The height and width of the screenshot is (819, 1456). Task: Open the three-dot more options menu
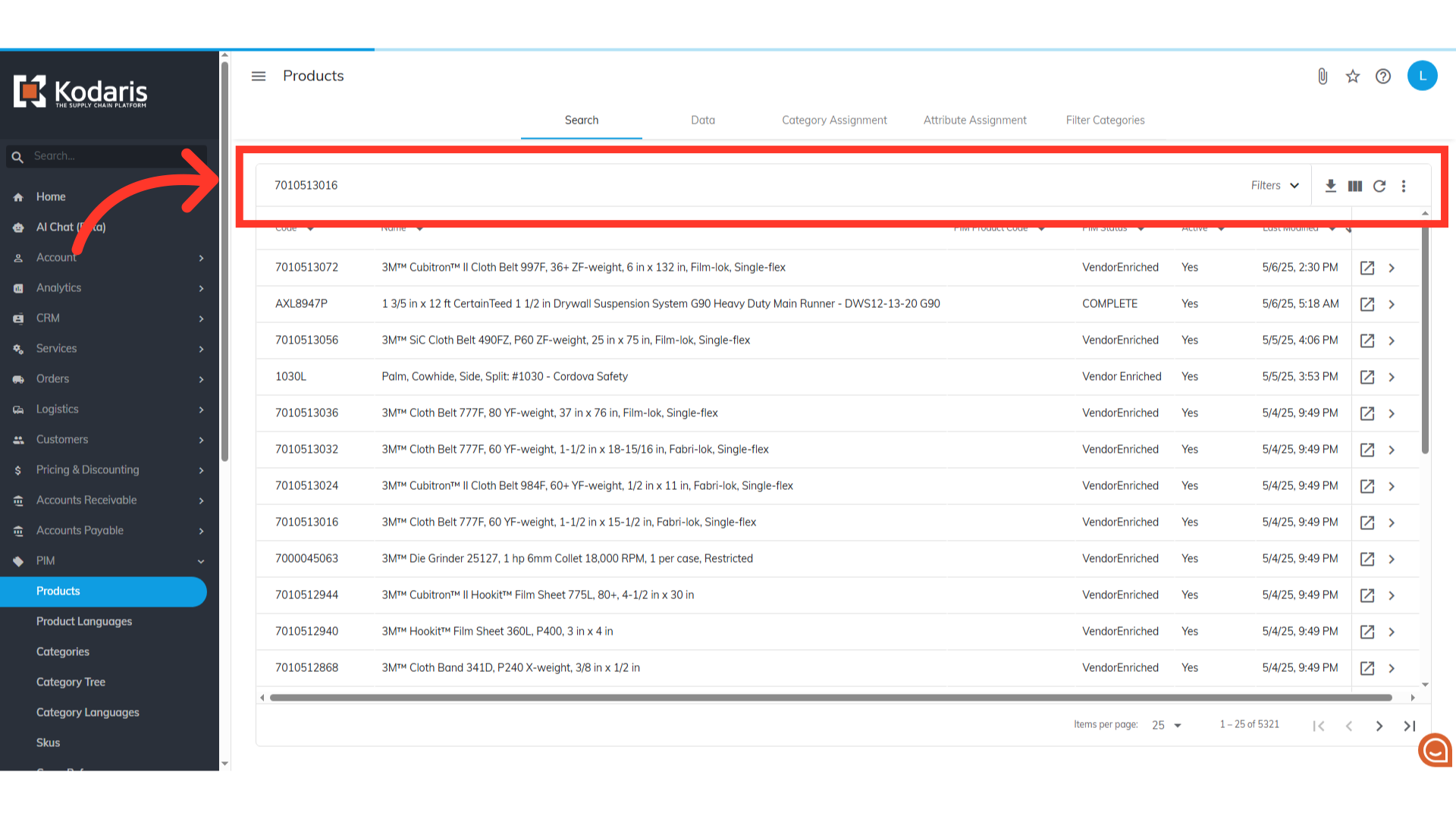pyautogui.click(x=1404, y=186)
